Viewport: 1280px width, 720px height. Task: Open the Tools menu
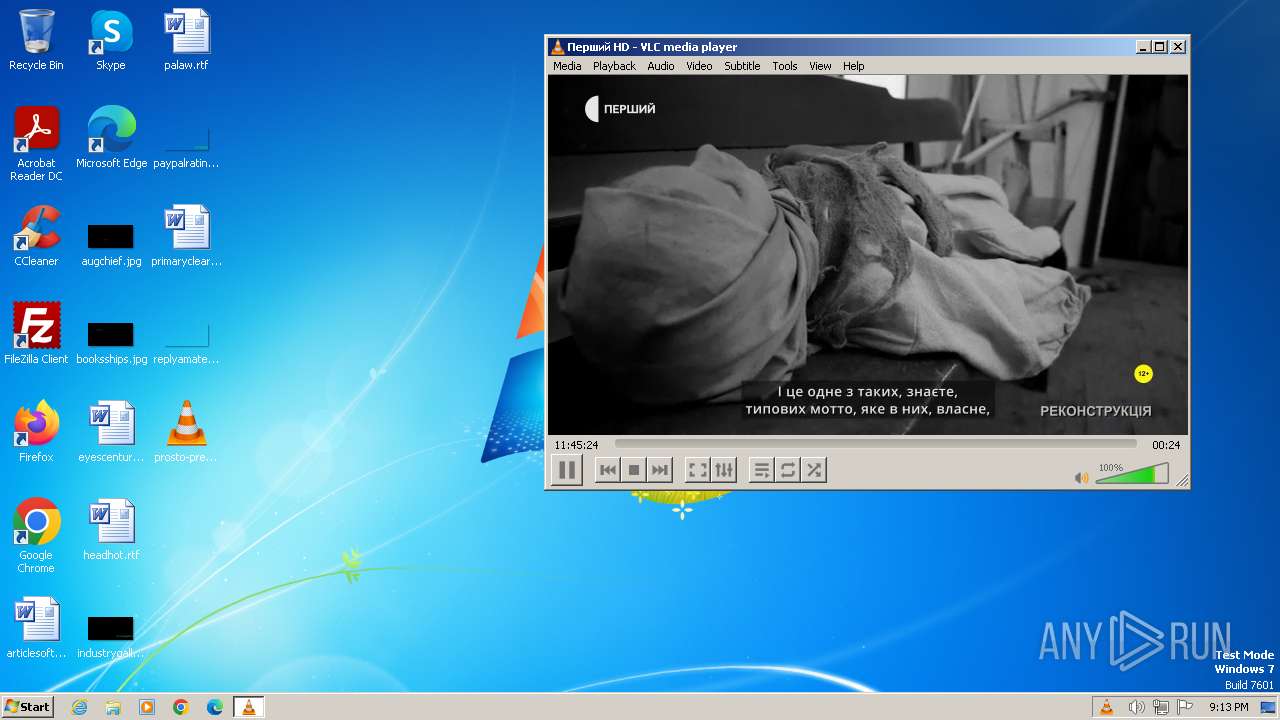click(x=785, y=66)
